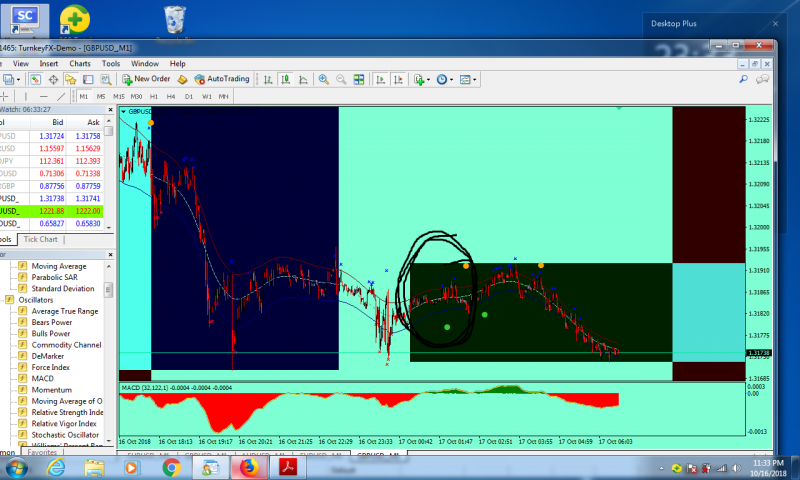The image size is (800, 480).
Task: Switch to the Tick Chart tab
Action: tap(40, 239)
